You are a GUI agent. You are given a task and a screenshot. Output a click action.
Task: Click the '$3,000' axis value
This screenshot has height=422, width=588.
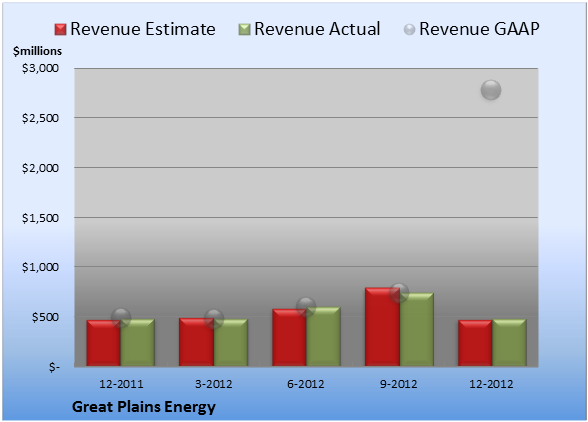coord(40,68)
